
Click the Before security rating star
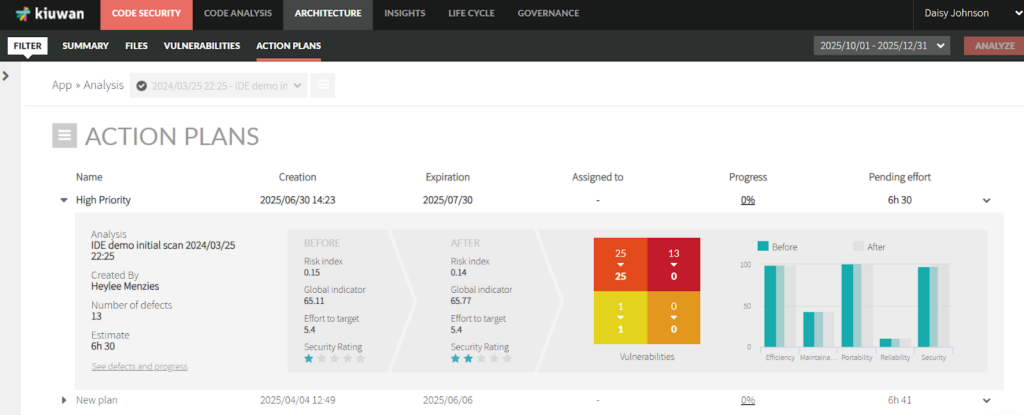pyautogui.click(x=309, y=359)
